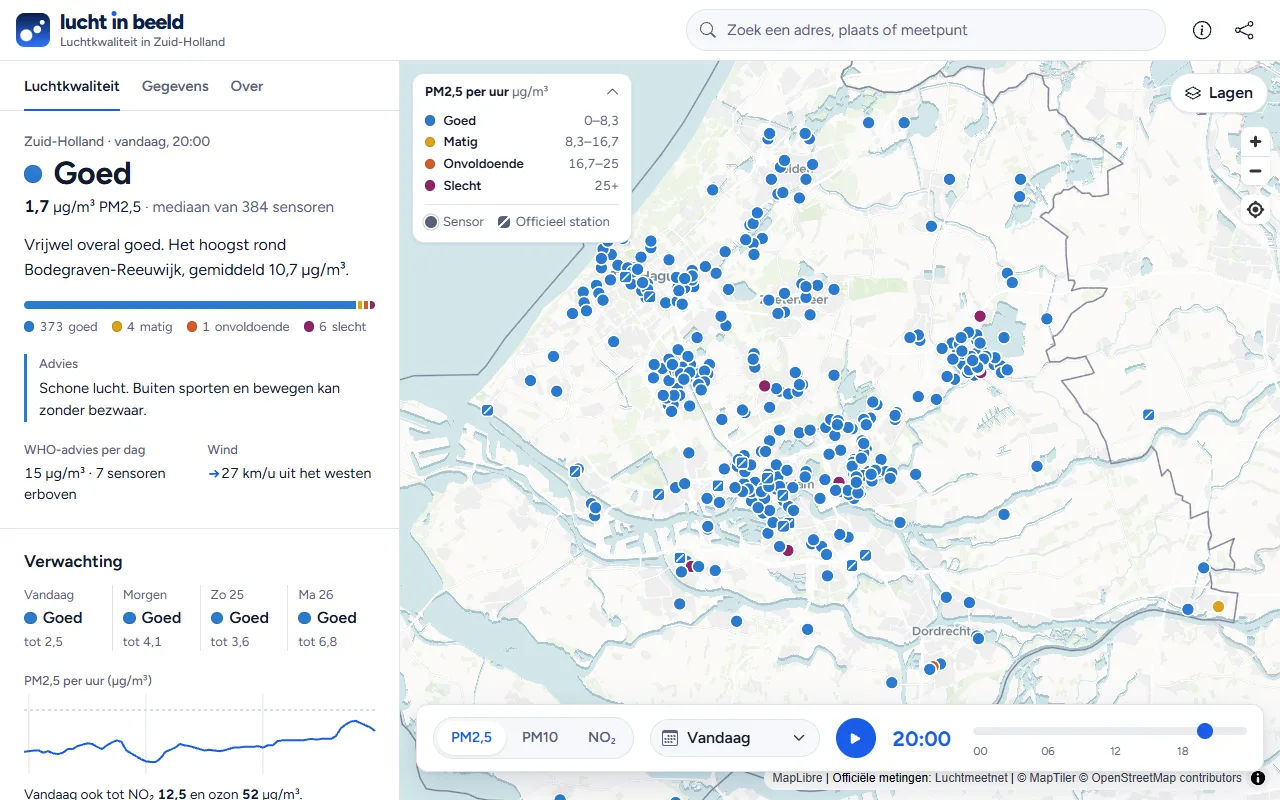Click the 1 onvoldoende count label
Image resolution: width=1280 pixels, height=800 pixels.
pyautogui.click(x=238, y=327)
